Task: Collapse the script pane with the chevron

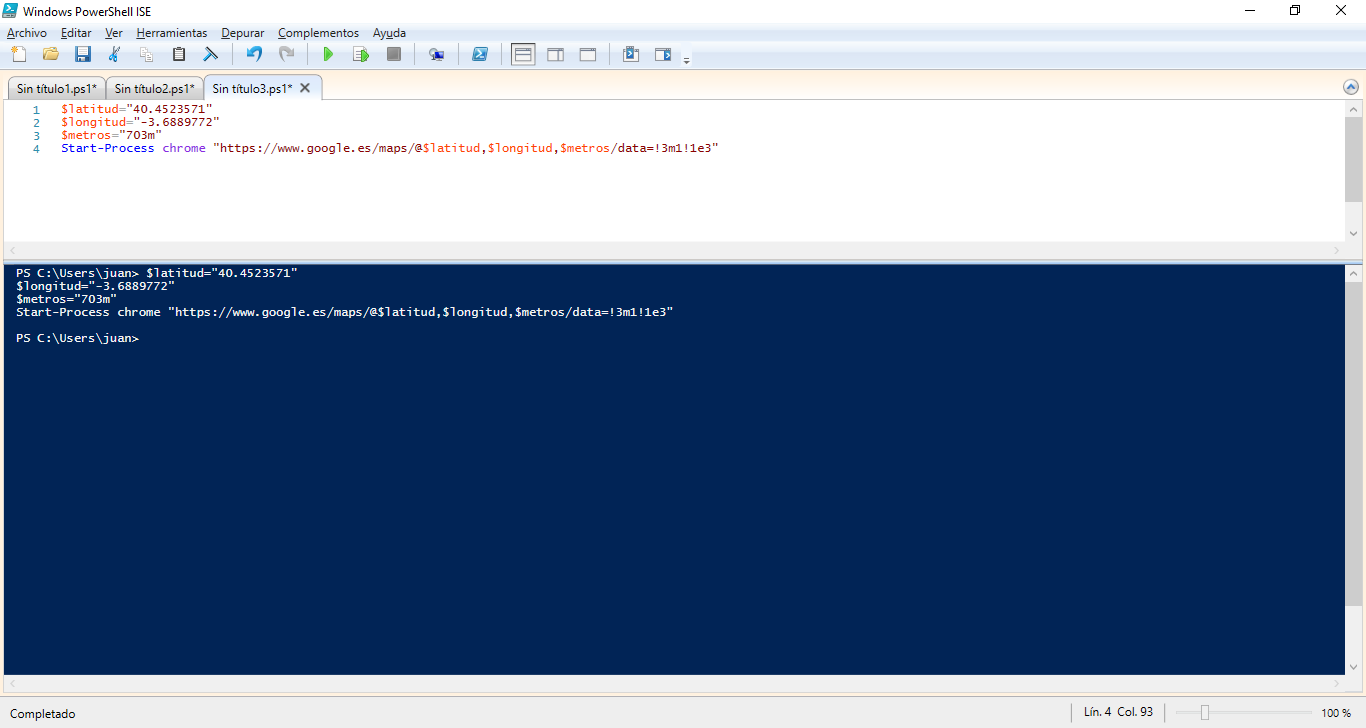Action: click(1351, 87)
